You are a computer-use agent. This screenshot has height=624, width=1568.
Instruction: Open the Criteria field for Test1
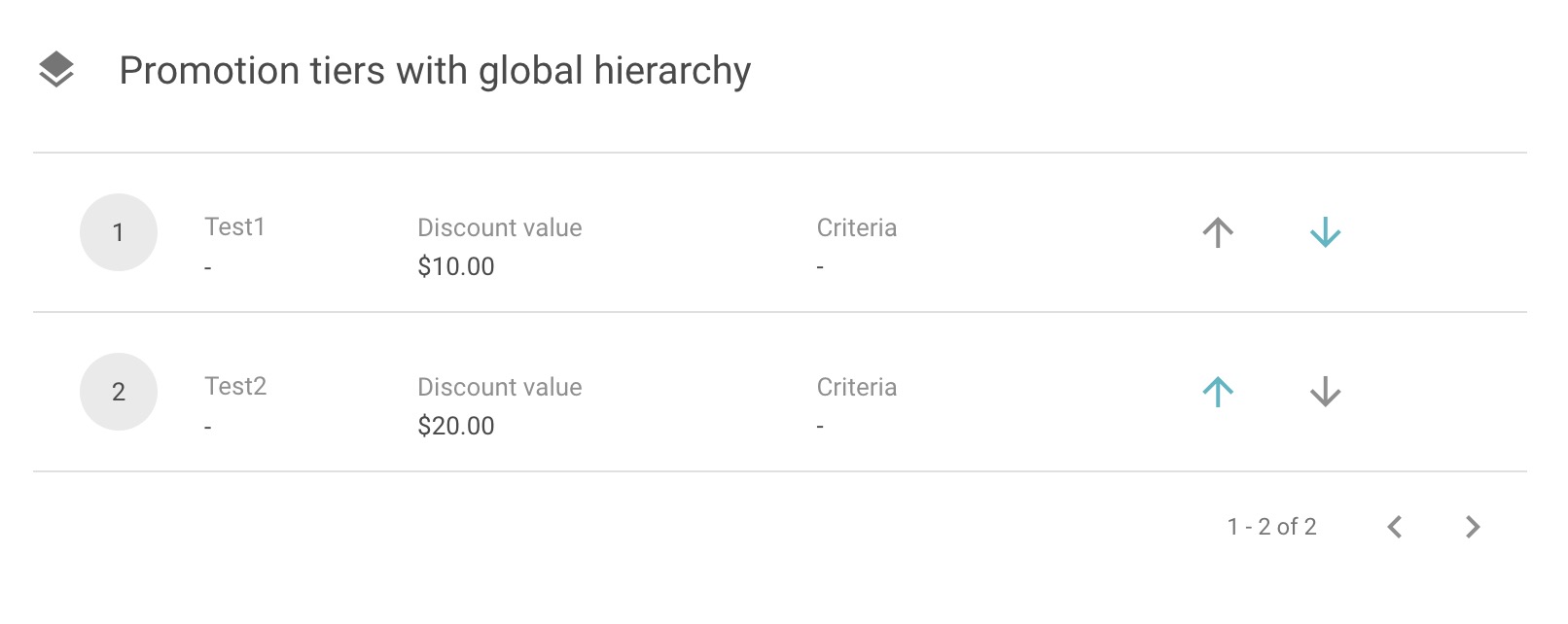coord(857,227)
